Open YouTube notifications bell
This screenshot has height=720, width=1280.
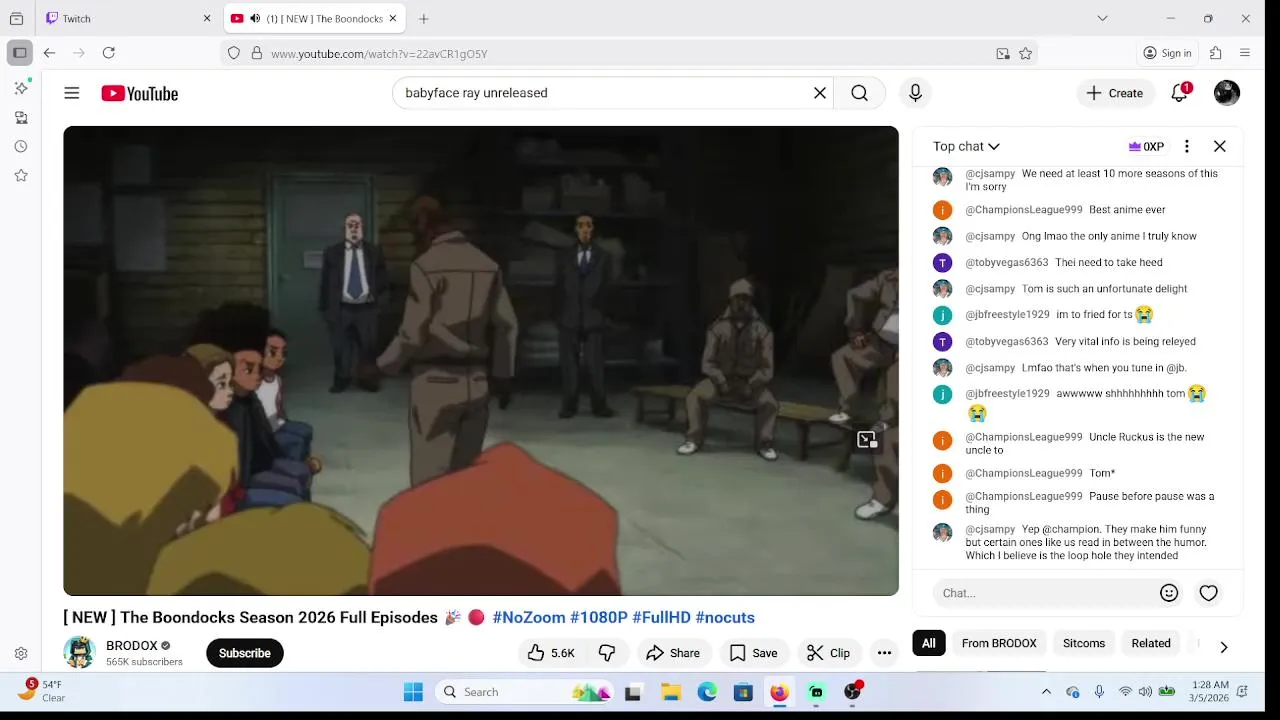click(1180, 93)
